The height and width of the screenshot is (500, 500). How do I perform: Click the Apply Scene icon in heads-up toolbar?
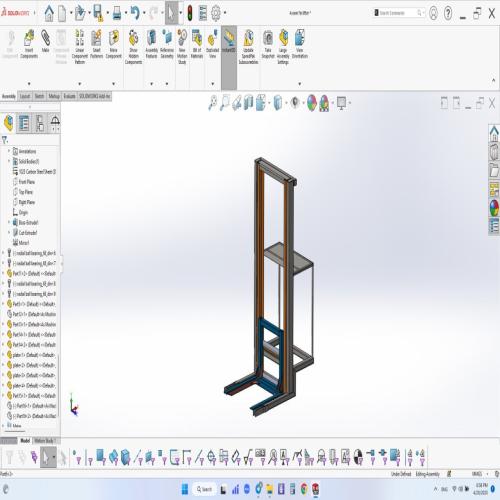(325, 103)
